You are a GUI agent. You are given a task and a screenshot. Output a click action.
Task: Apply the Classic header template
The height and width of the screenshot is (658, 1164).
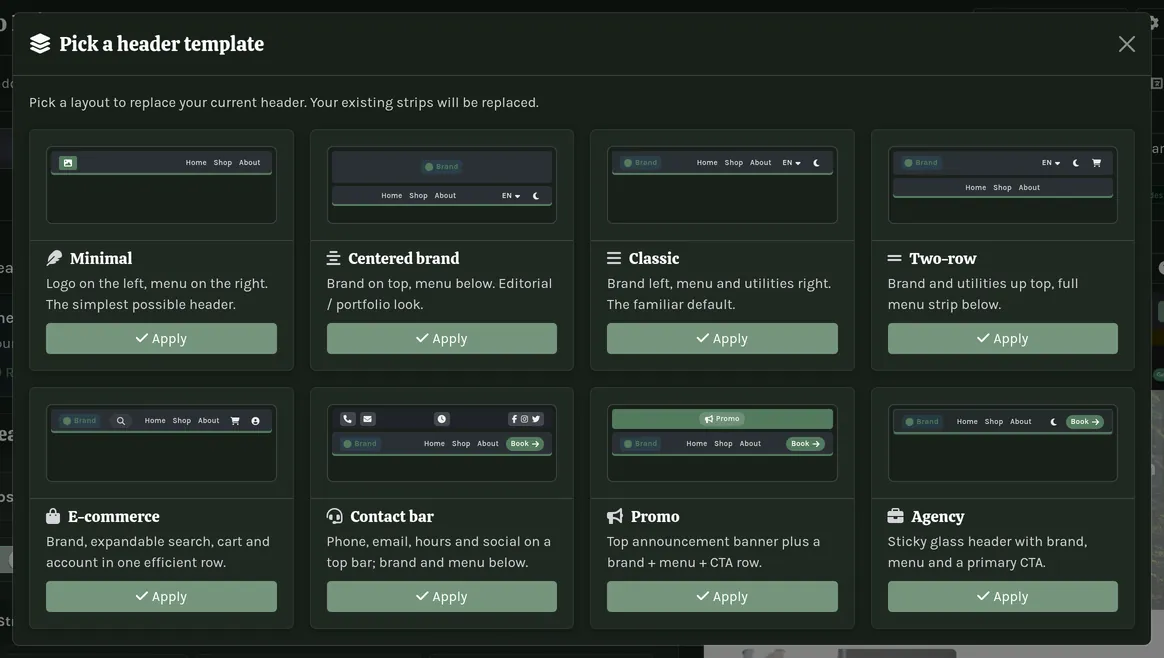(722, 339)
